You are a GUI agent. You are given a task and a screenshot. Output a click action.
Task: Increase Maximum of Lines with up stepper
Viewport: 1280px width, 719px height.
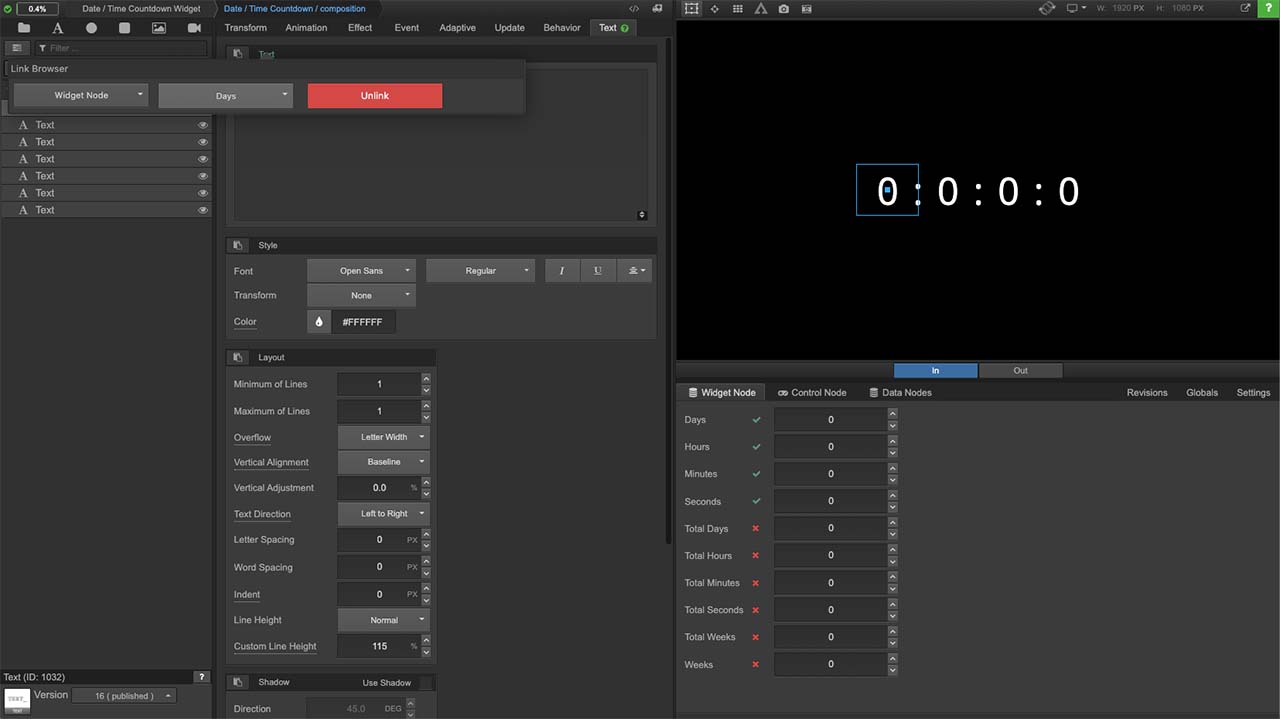pyautogui.click(x=426, y=406)
